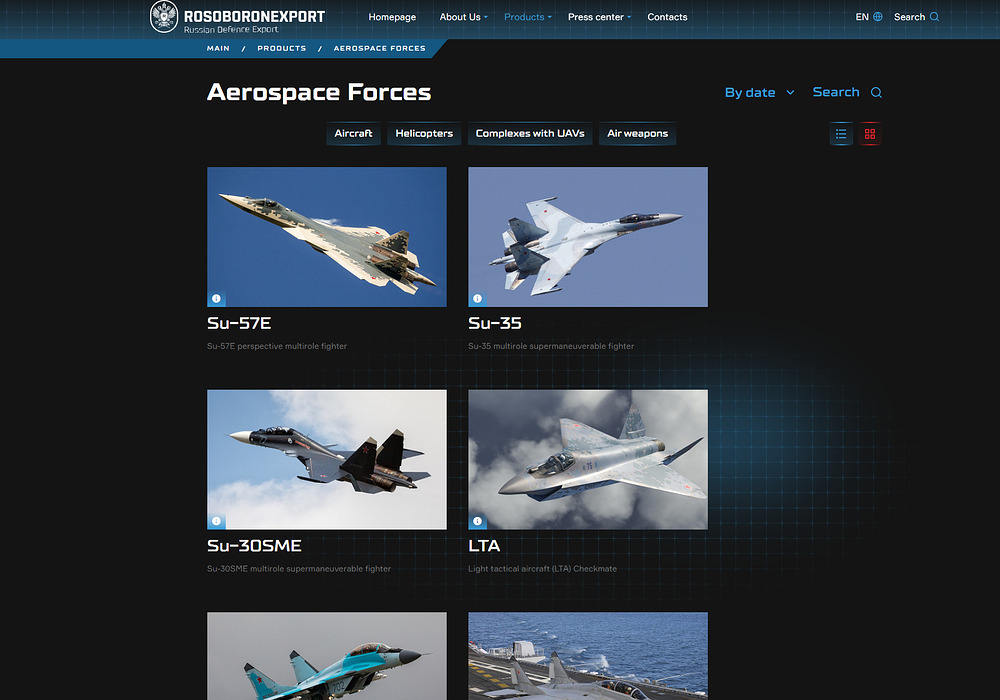This screenshot has height=700, width=1000.
Task: Expand the Press center menu
Action: [x=599, y=17]
